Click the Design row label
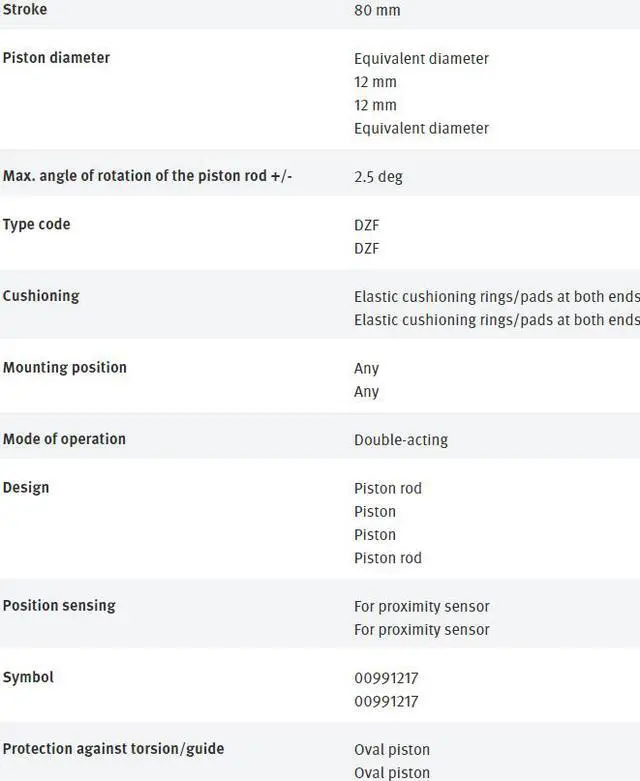640x781 pixels. [26, 487]
